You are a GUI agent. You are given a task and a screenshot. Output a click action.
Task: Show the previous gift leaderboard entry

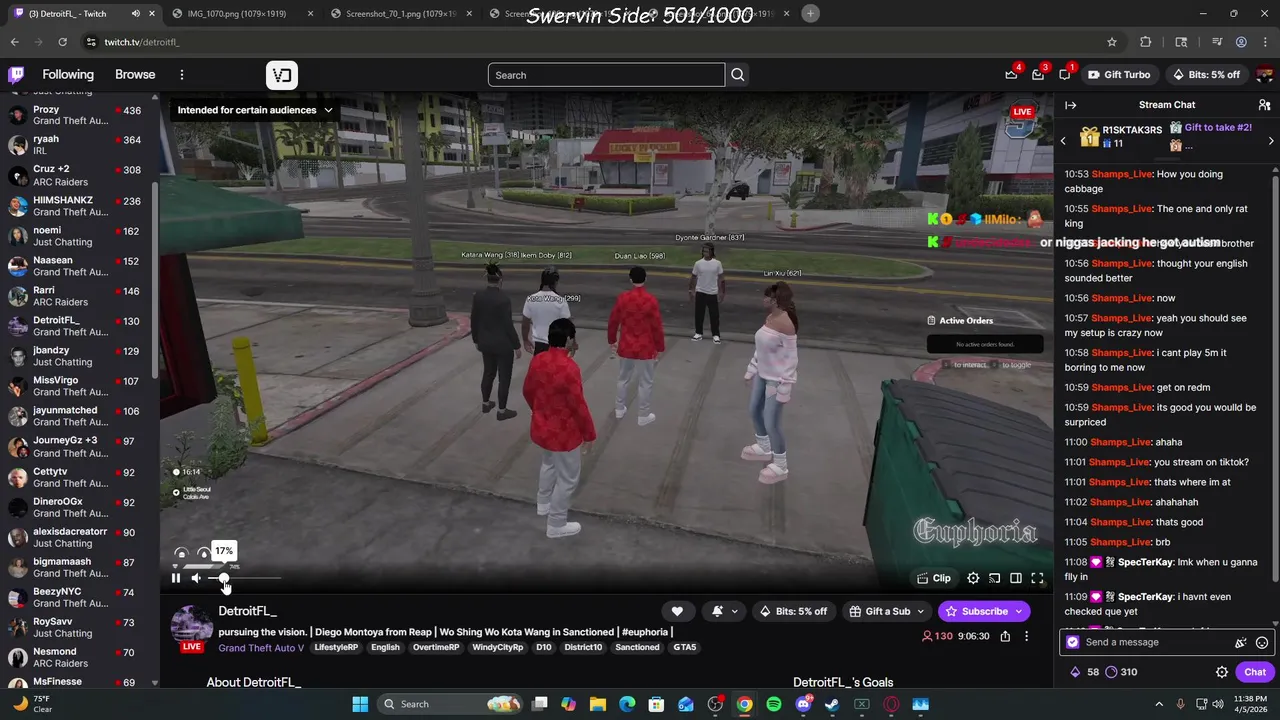[x=1063, y=141]
